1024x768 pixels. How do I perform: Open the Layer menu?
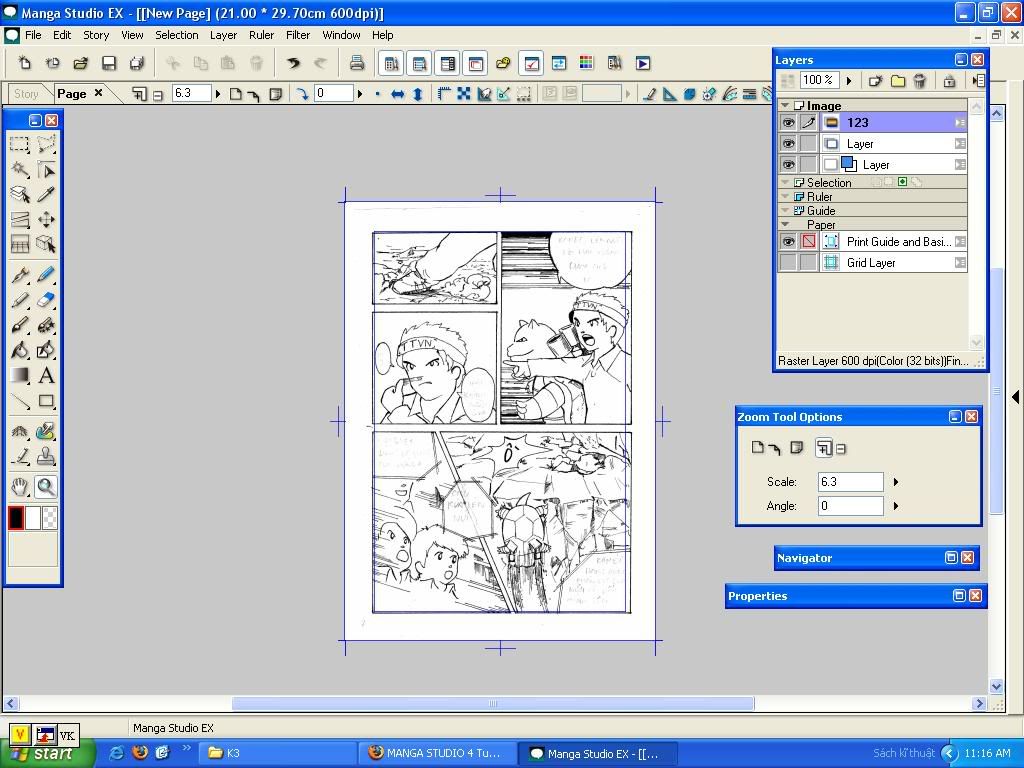pyautogui.click(x=223, y=35)
